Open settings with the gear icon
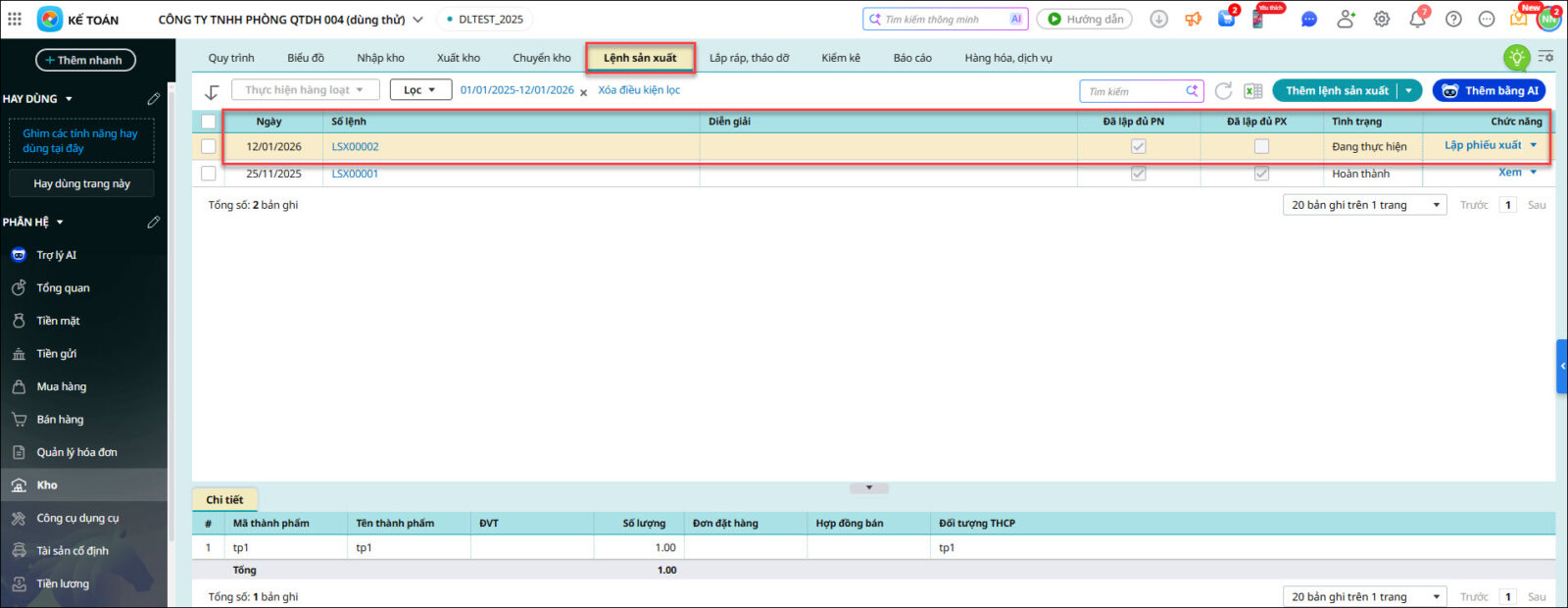Viewport: 1568px width, 608px height. click(1382, 19)
